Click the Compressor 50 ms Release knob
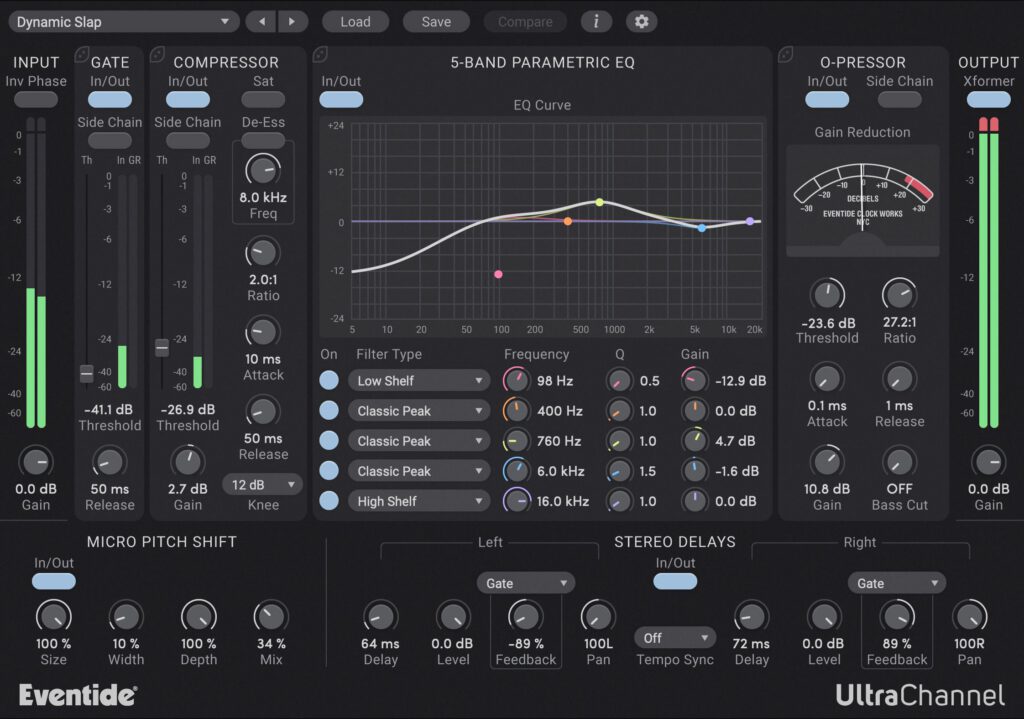The height and width of the screenshot is (719, 1024). tap(263, 411)
